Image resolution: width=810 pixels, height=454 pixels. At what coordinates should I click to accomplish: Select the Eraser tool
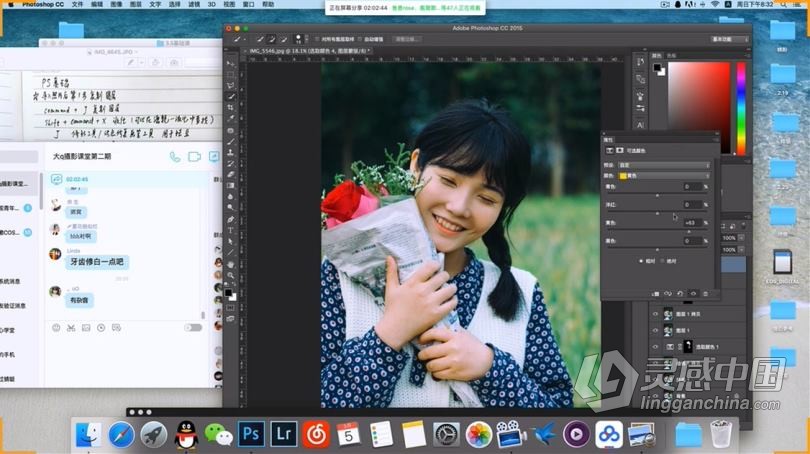230,175
